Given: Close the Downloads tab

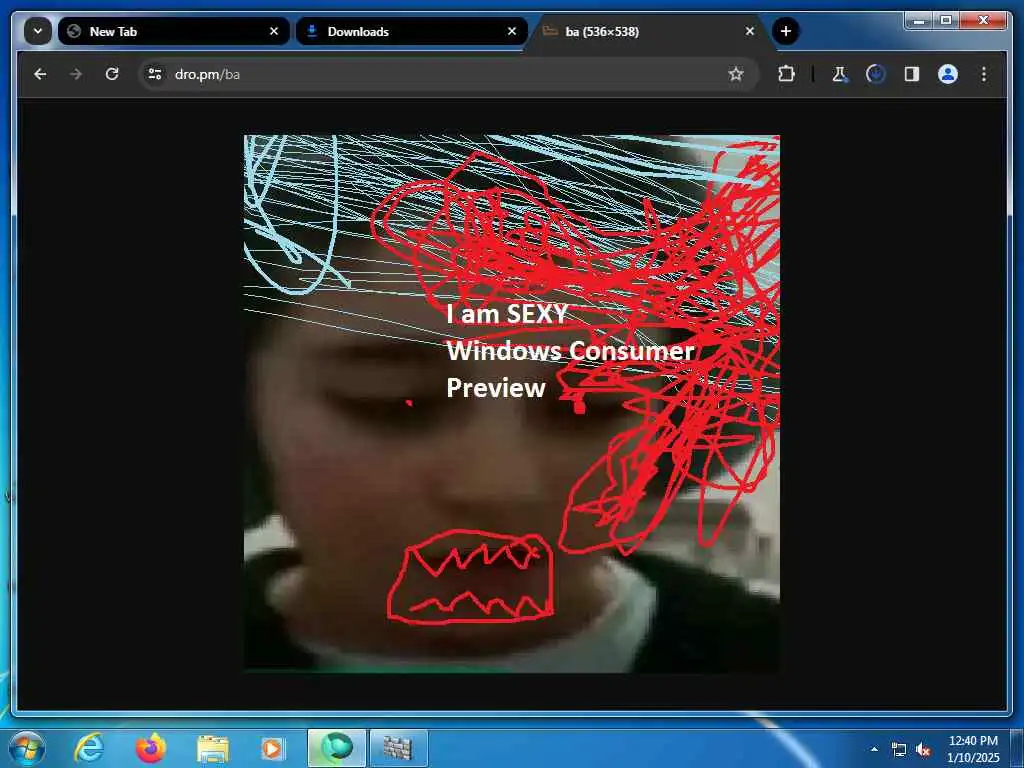Looking at the screenshot, I should point(512,31).
